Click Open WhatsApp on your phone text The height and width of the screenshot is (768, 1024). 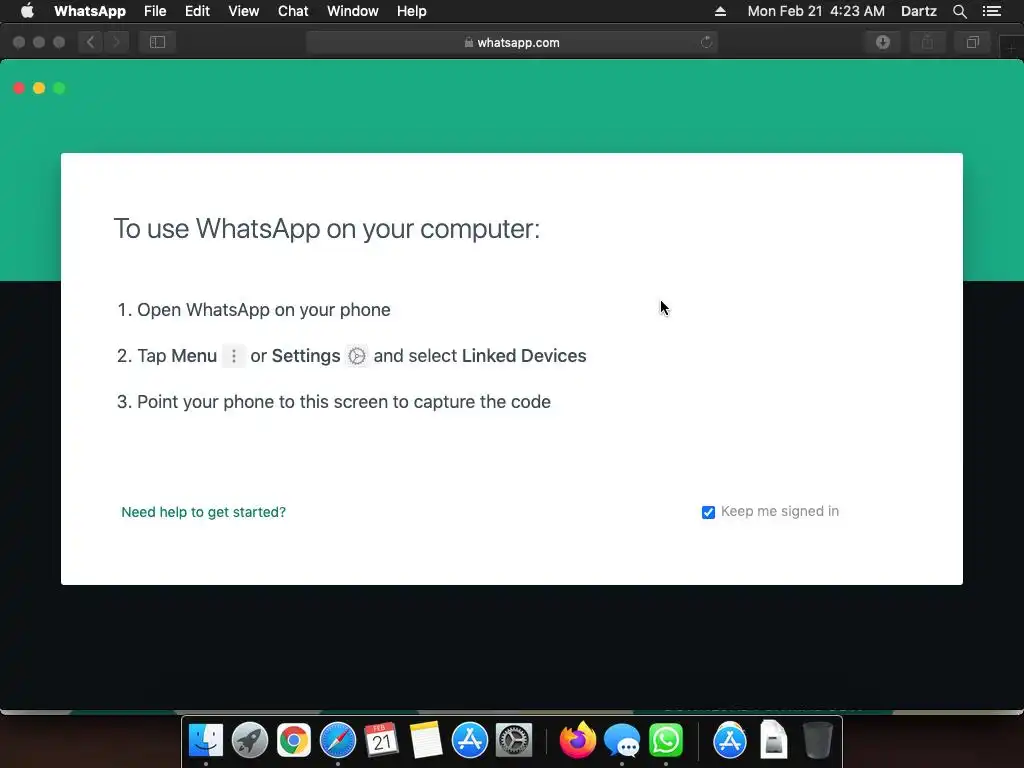coord(264,310)
